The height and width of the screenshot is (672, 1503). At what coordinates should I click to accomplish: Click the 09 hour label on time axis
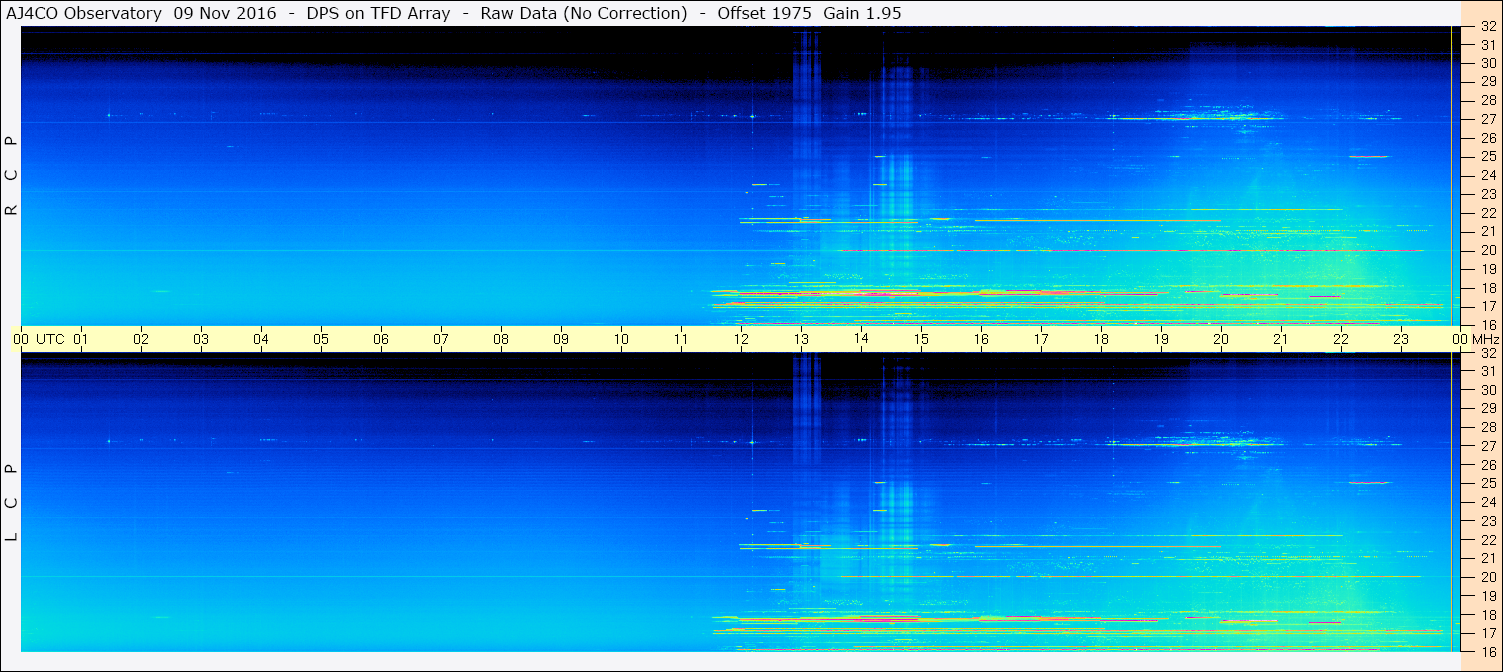(561, 339)
